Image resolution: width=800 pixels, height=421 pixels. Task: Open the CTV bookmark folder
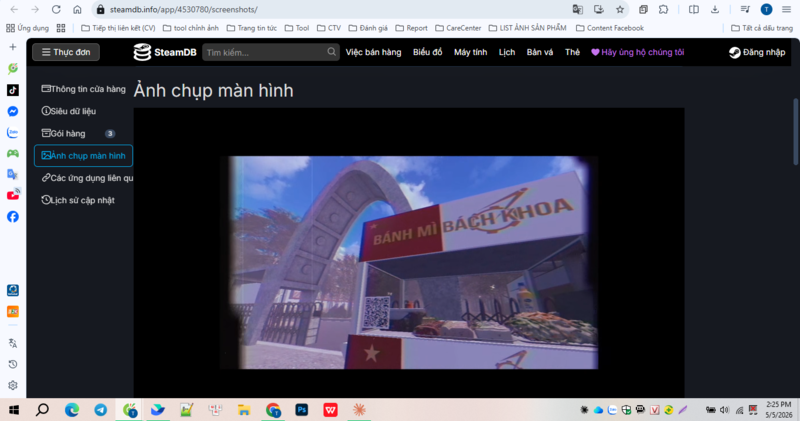(329, 28)
